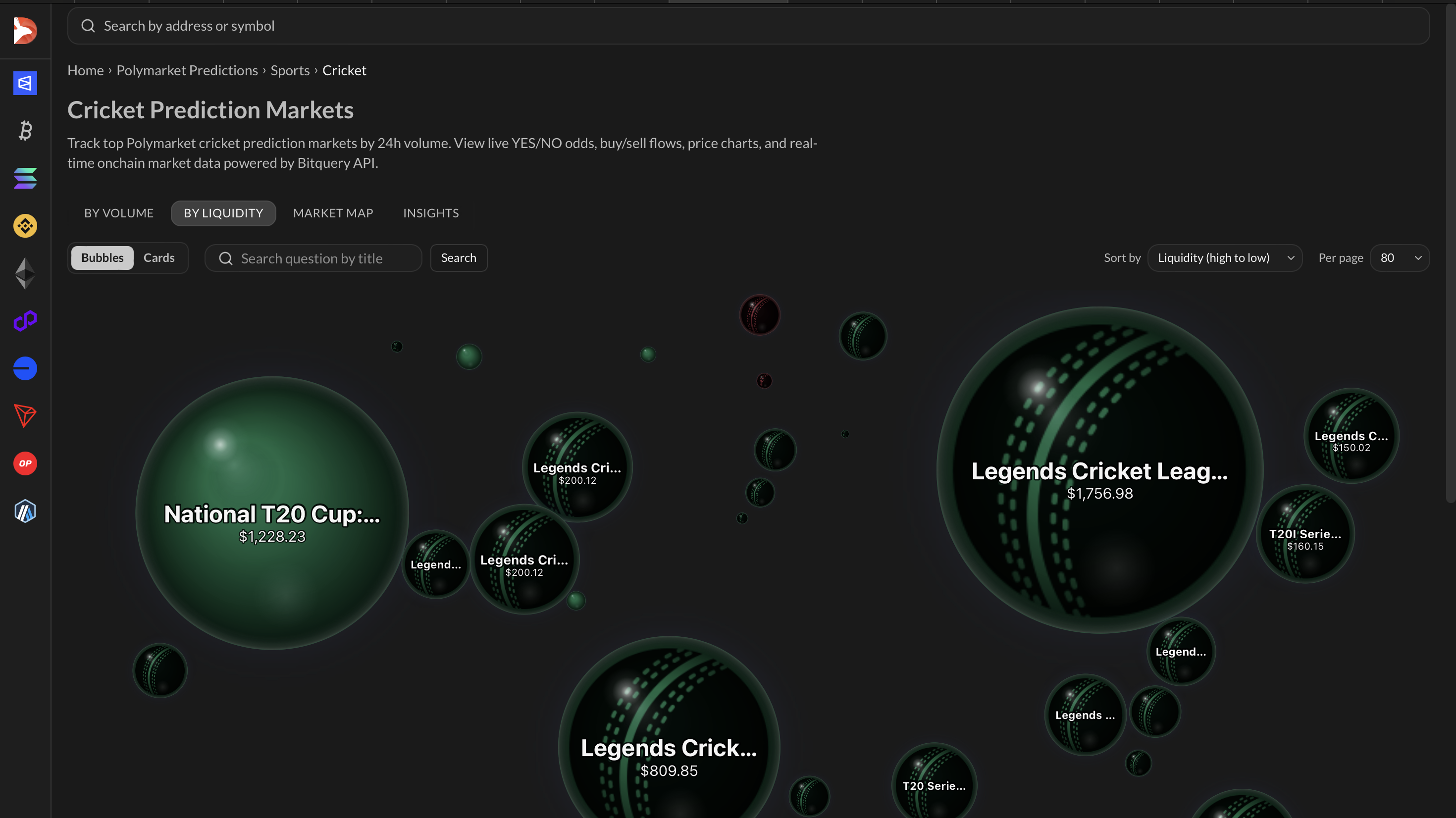This screenshot has height=818, width=1456.
Task: Open the MARKET MAP tab
Action: pos(333,213)
